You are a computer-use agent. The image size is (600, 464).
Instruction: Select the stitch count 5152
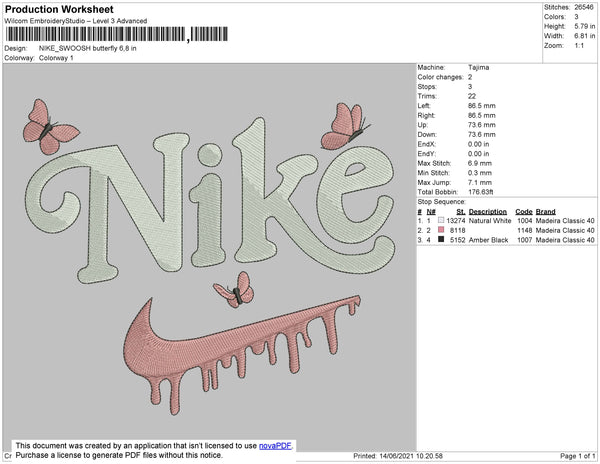[x=458, y=240]
